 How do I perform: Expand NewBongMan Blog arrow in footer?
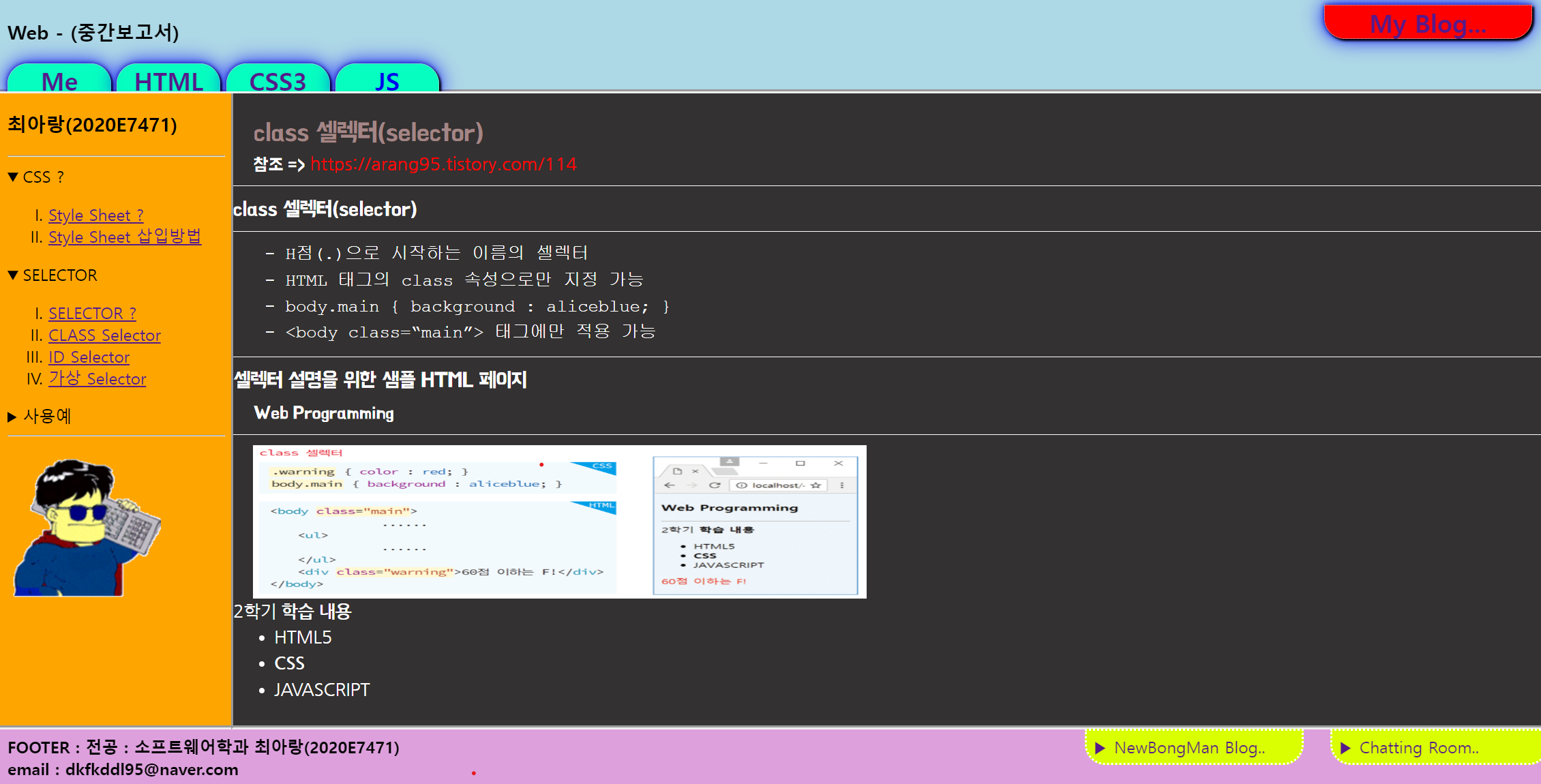pyautogui.click(x=1100, y=748)
